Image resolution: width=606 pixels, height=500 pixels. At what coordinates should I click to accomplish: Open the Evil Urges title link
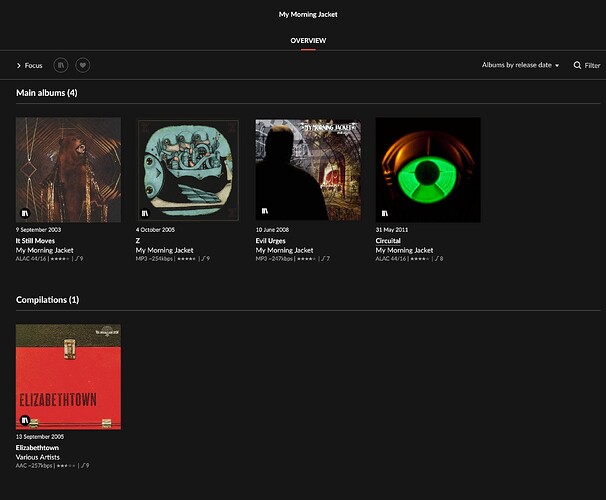coord(271,241)
